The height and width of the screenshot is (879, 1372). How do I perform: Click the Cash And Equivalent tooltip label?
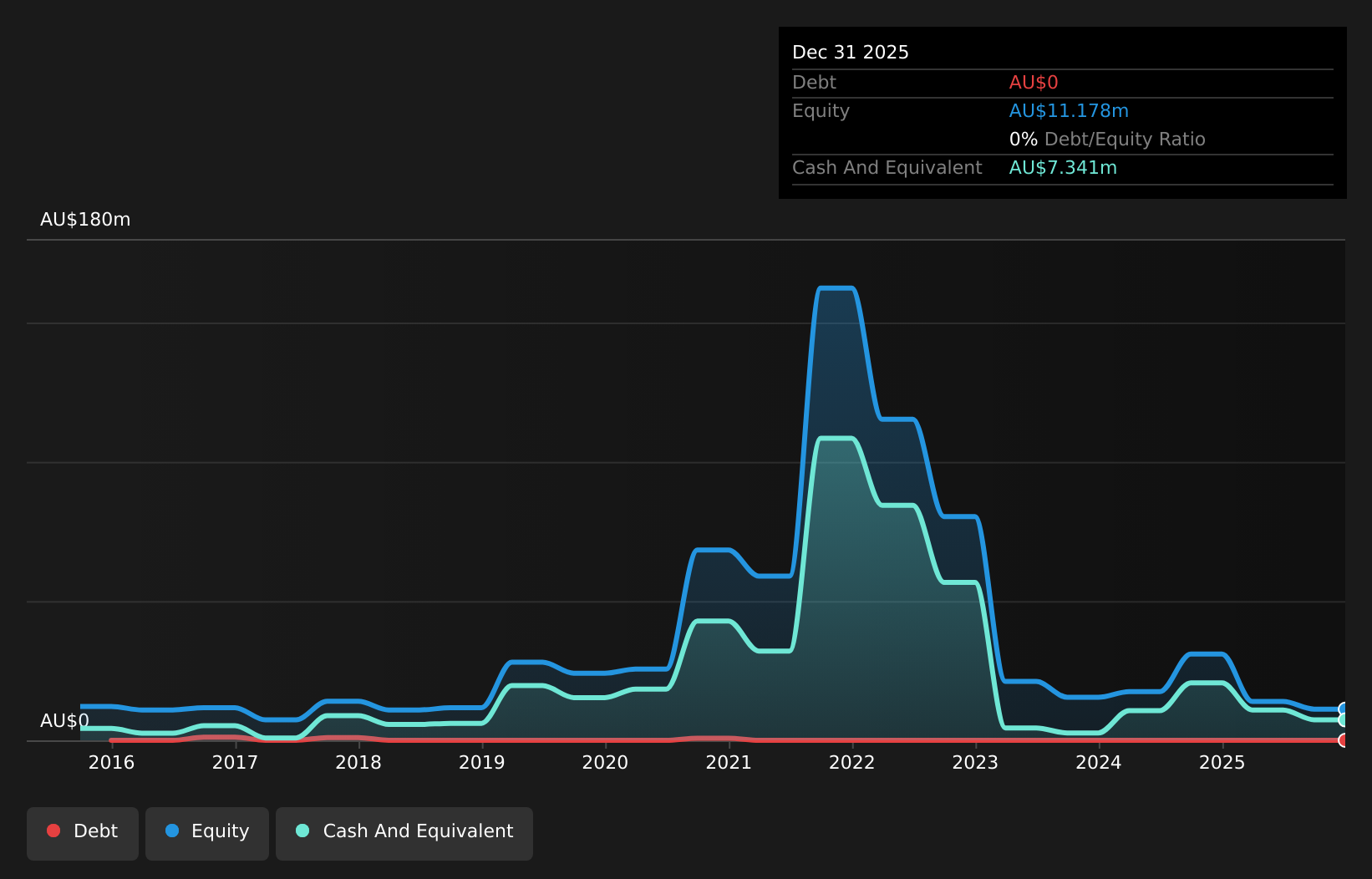[887, 168]
